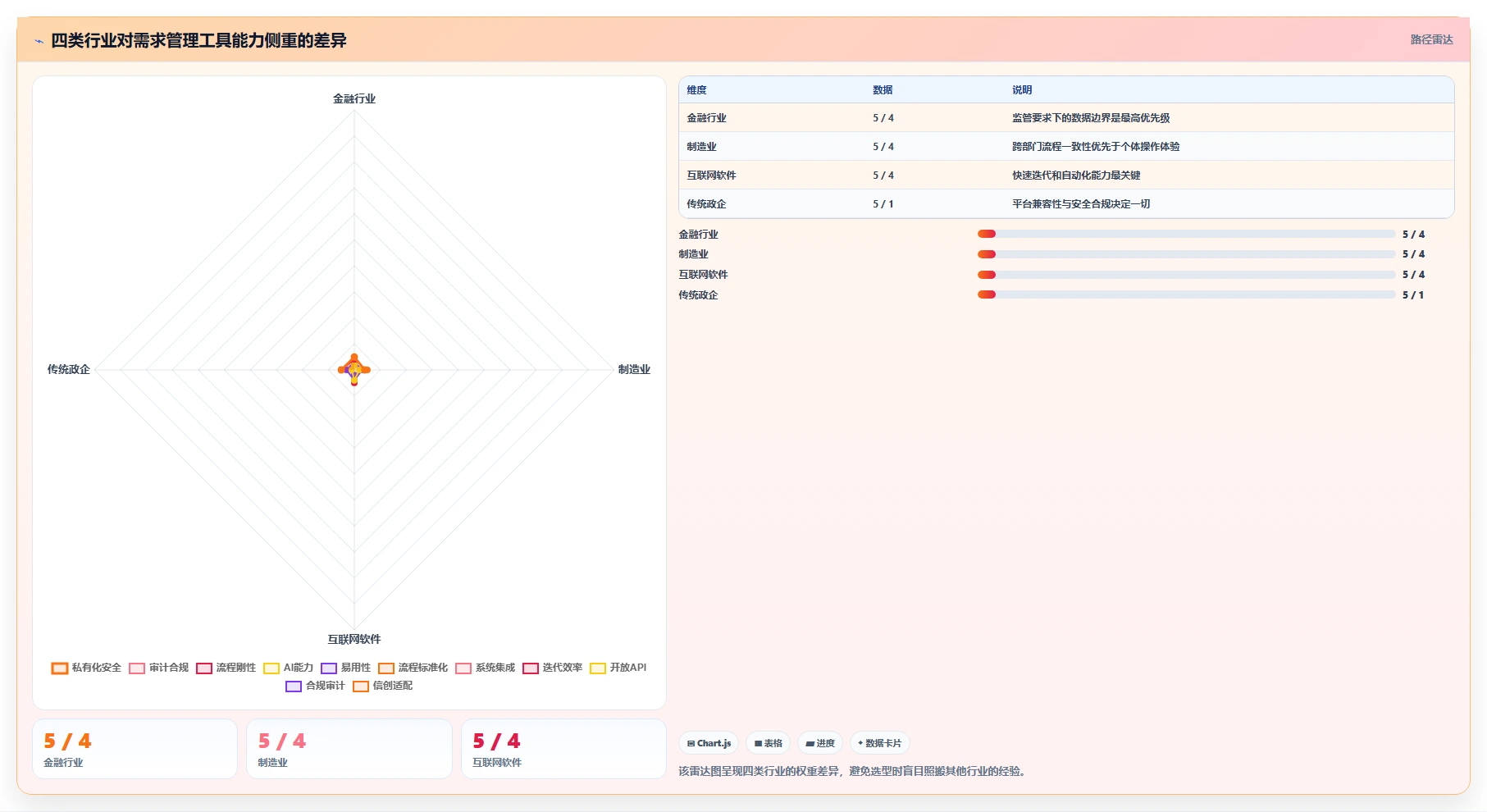1487x812 pixels.
Task: Hide the 易用性 legend series
Action: (346, 668)
